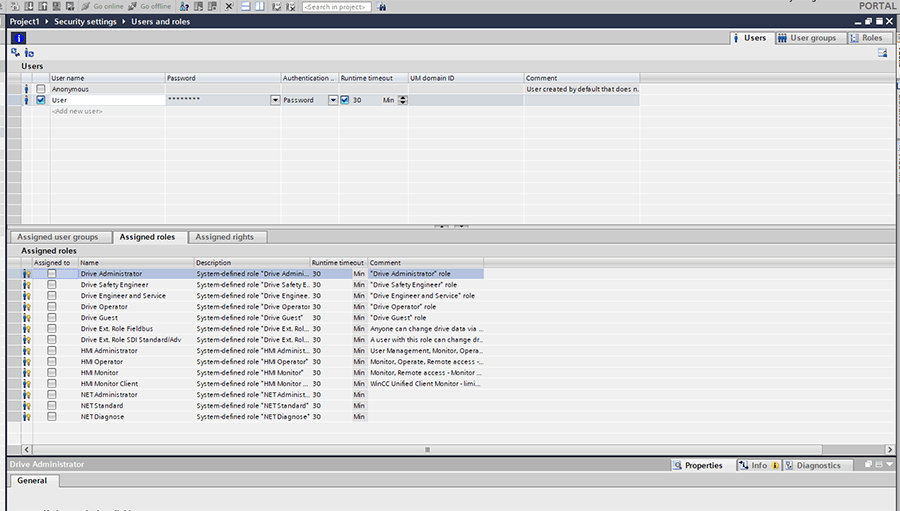Switch to the Users tab

pyautogui.click(x=750, y=38)
